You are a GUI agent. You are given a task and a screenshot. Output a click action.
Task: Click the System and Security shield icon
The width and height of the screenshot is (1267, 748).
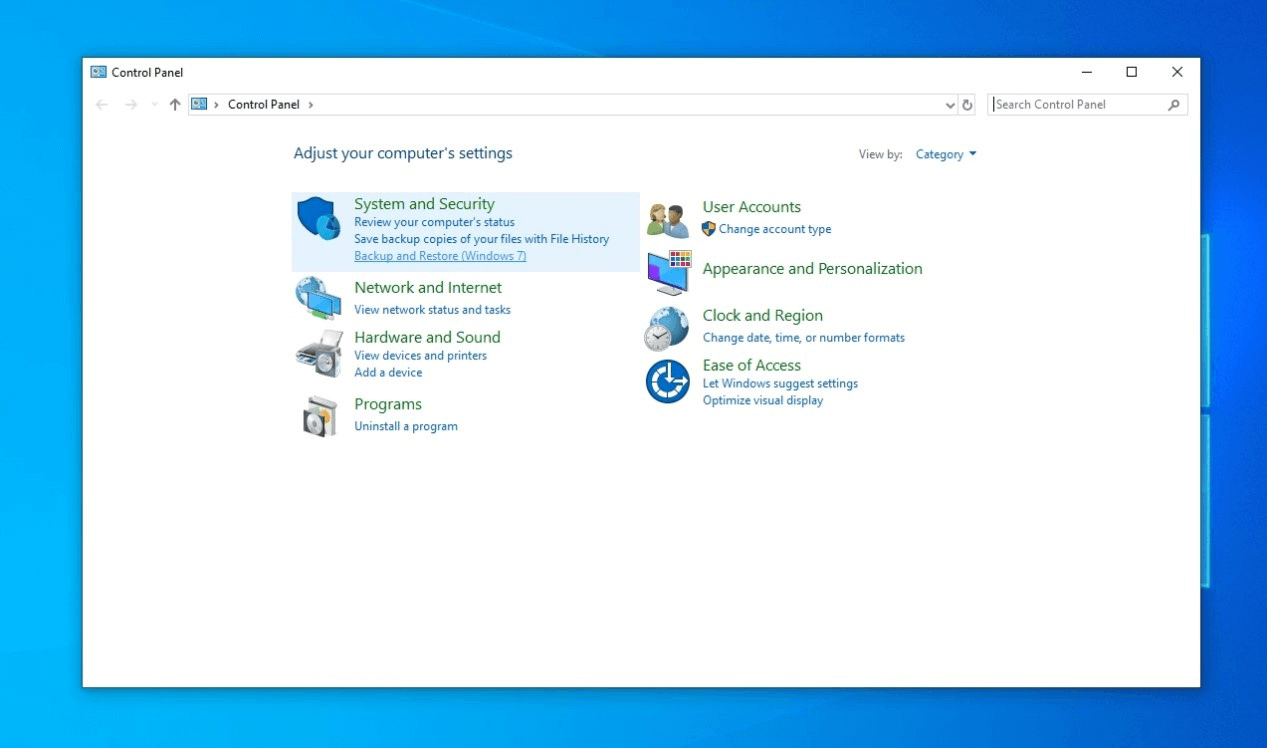319,218
